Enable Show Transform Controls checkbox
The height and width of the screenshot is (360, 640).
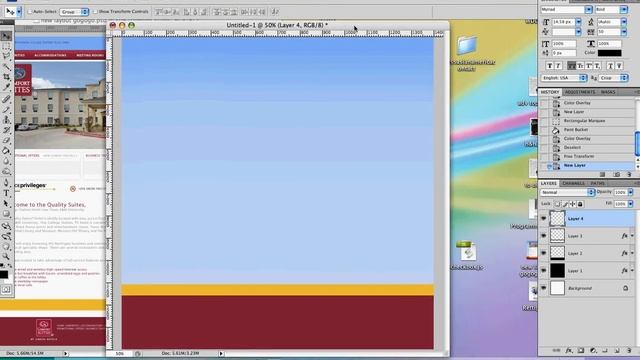(95, 12)
